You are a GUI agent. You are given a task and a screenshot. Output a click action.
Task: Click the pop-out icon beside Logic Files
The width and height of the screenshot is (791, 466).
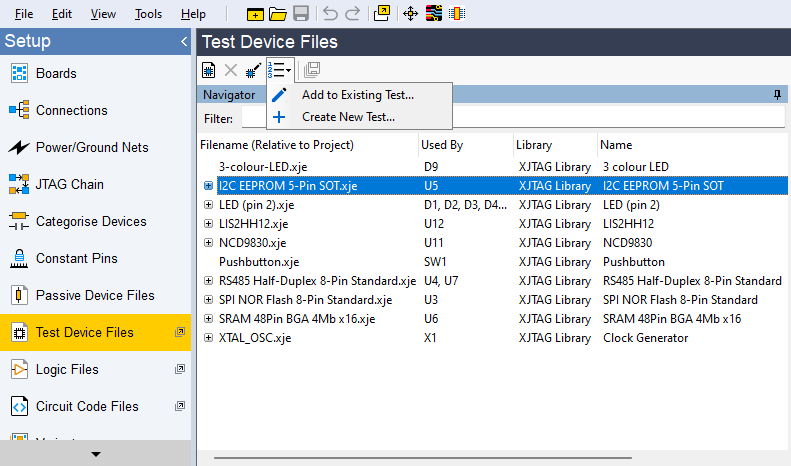click(x=180, y=369)
